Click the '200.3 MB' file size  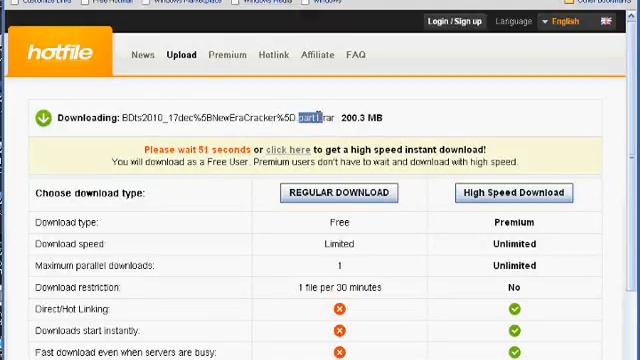click(x=362, y=118)
